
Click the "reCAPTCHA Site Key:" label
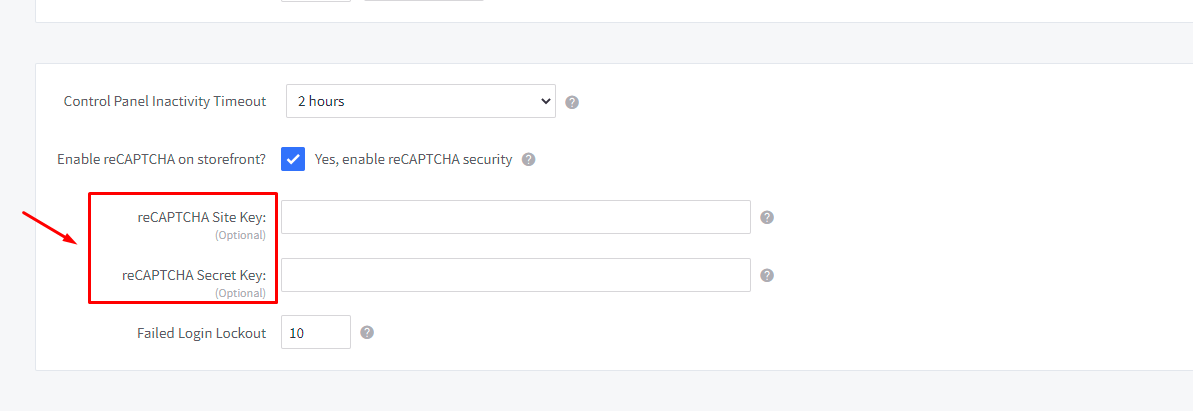coord(202,217)
